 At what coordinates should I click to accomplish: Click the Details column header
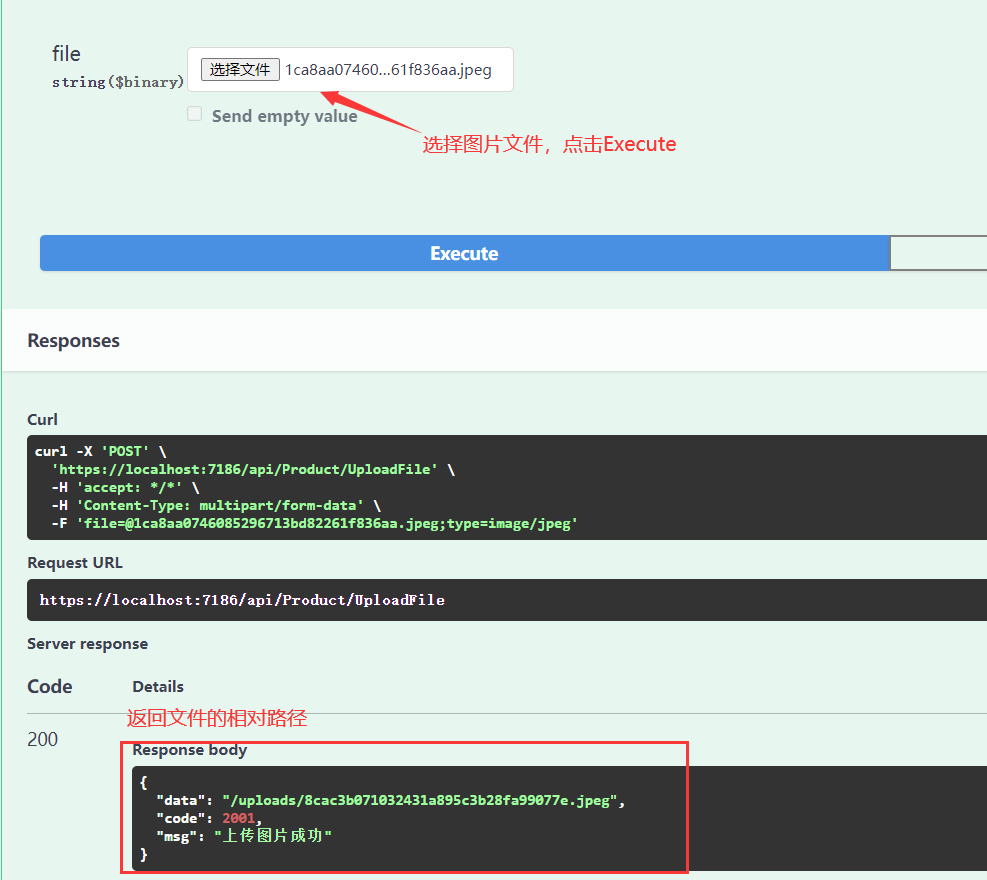click(158, 687)
